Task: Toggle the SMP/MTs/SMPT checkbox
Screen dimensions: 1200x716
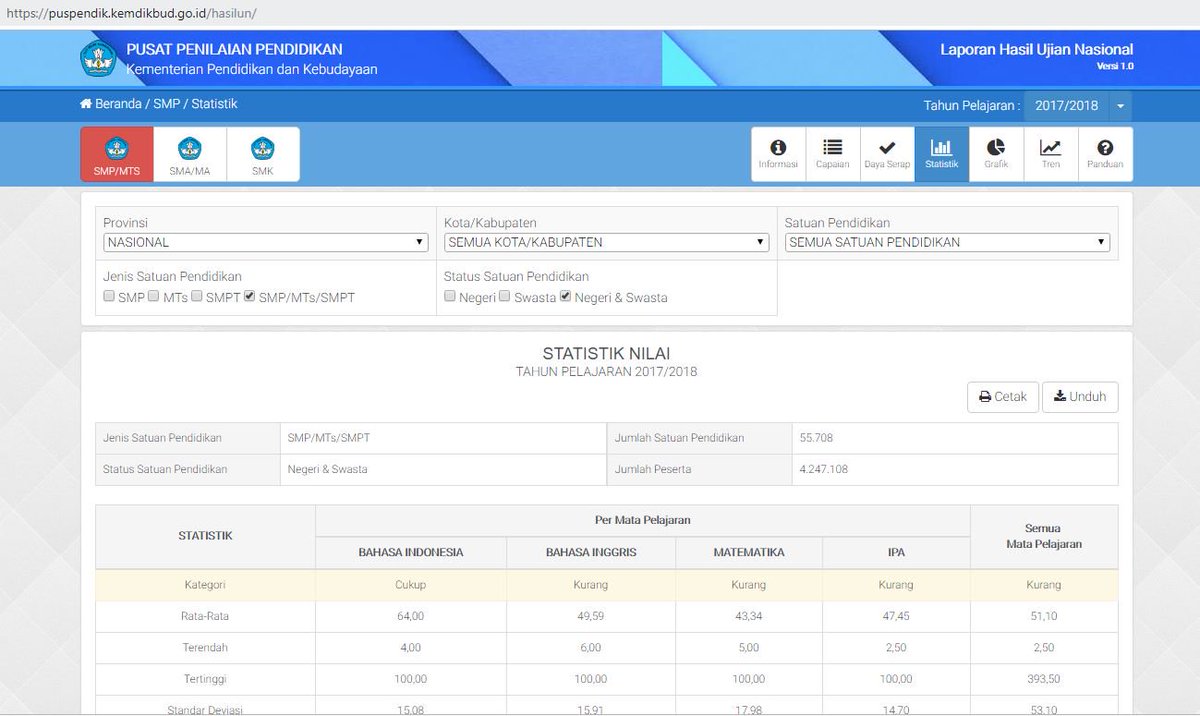Action: coord(250,297)
